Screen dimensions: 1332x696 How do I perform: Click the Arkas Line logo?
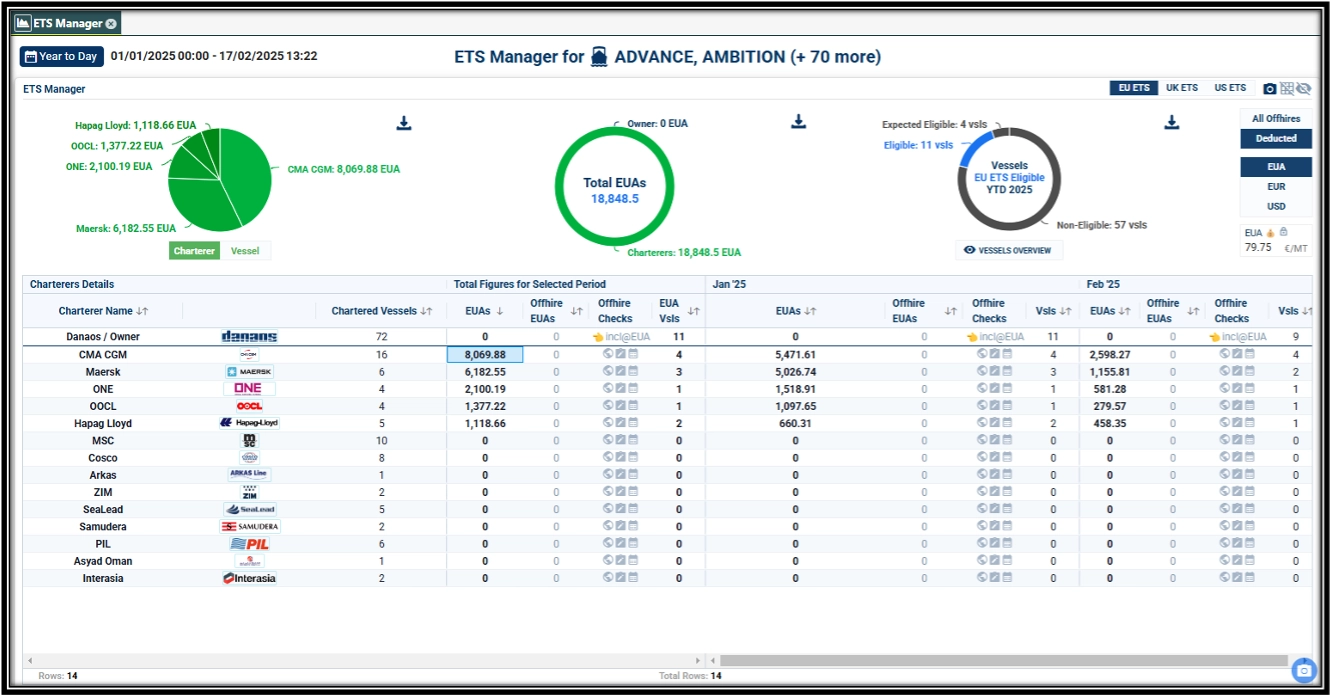pos(249,474)
